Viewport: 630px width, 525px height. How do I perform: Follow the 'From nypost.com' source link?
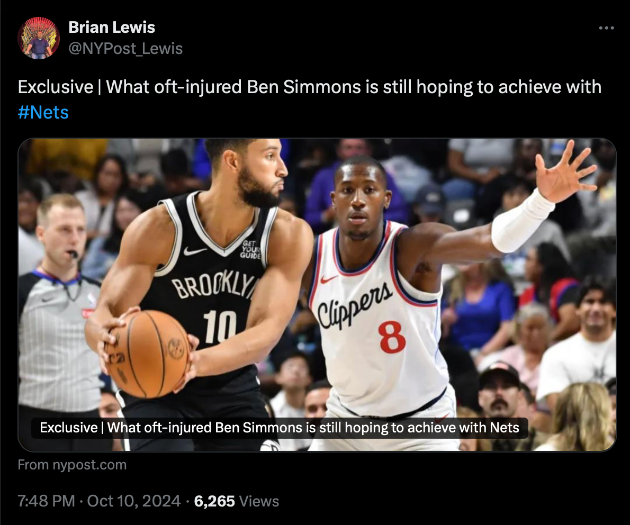(x=72, y=465)
